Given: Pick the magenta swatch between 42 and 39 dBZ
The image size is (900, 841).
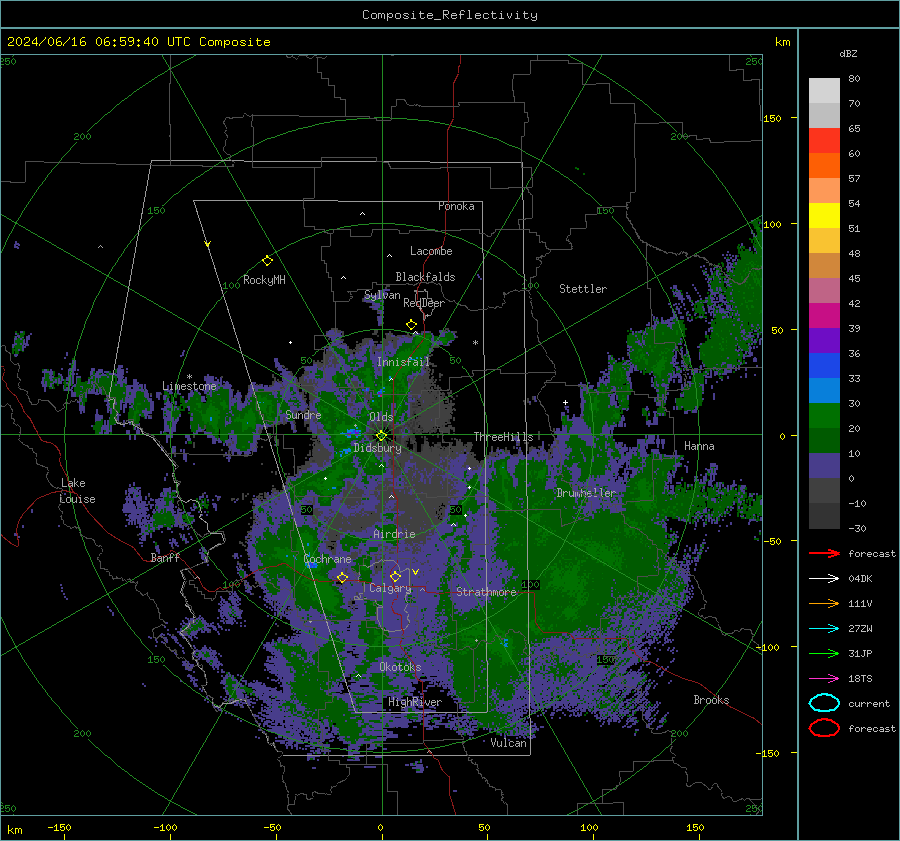Looking at the screenshot, I should tap(824, 315).
